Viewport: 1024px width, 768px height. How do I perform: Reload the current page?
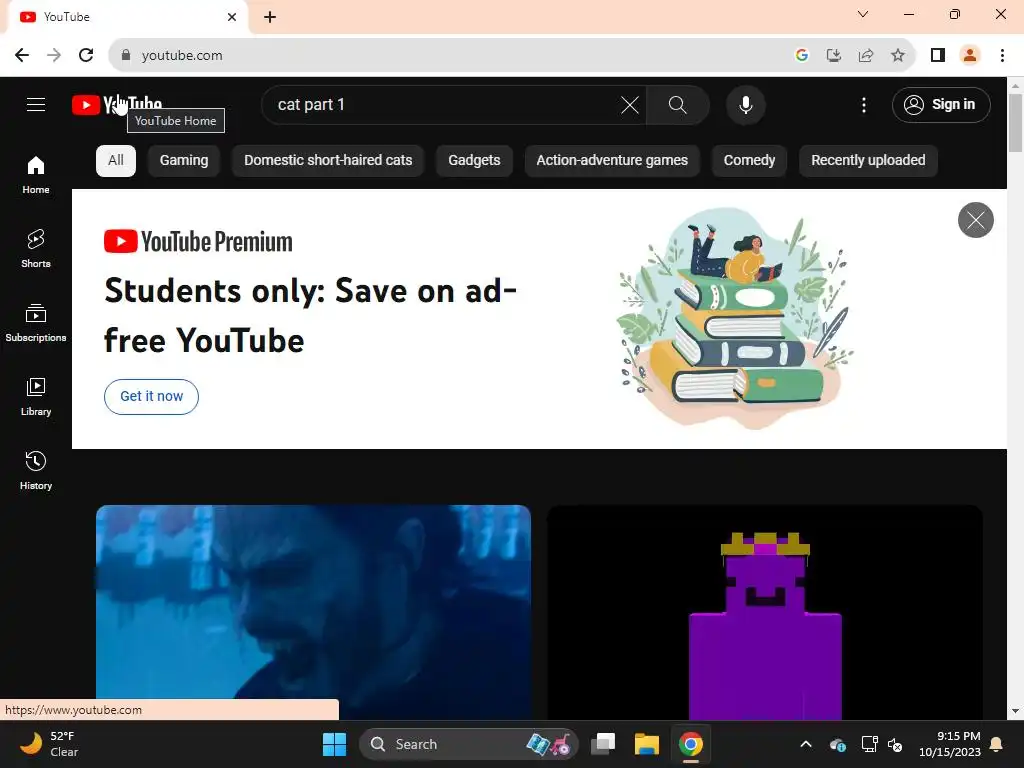86,56
